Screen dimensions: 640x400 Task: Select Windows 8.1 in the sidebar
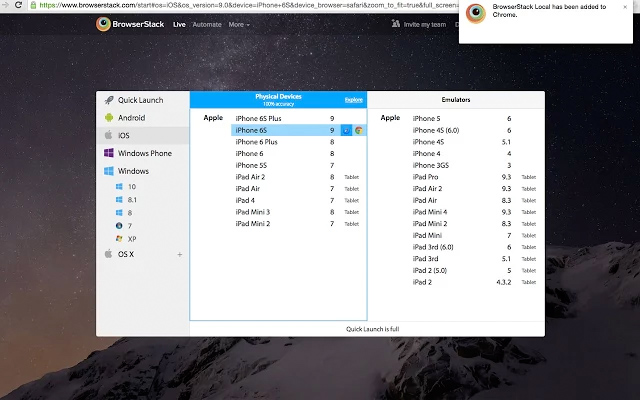[131, 200]
